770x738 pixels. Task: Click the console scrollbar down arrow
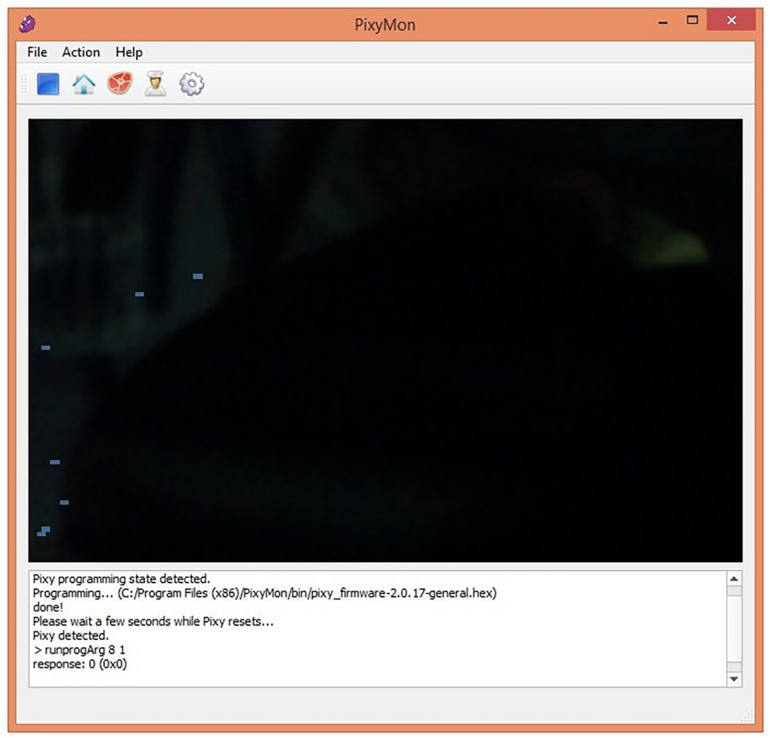tap(734, 679)
